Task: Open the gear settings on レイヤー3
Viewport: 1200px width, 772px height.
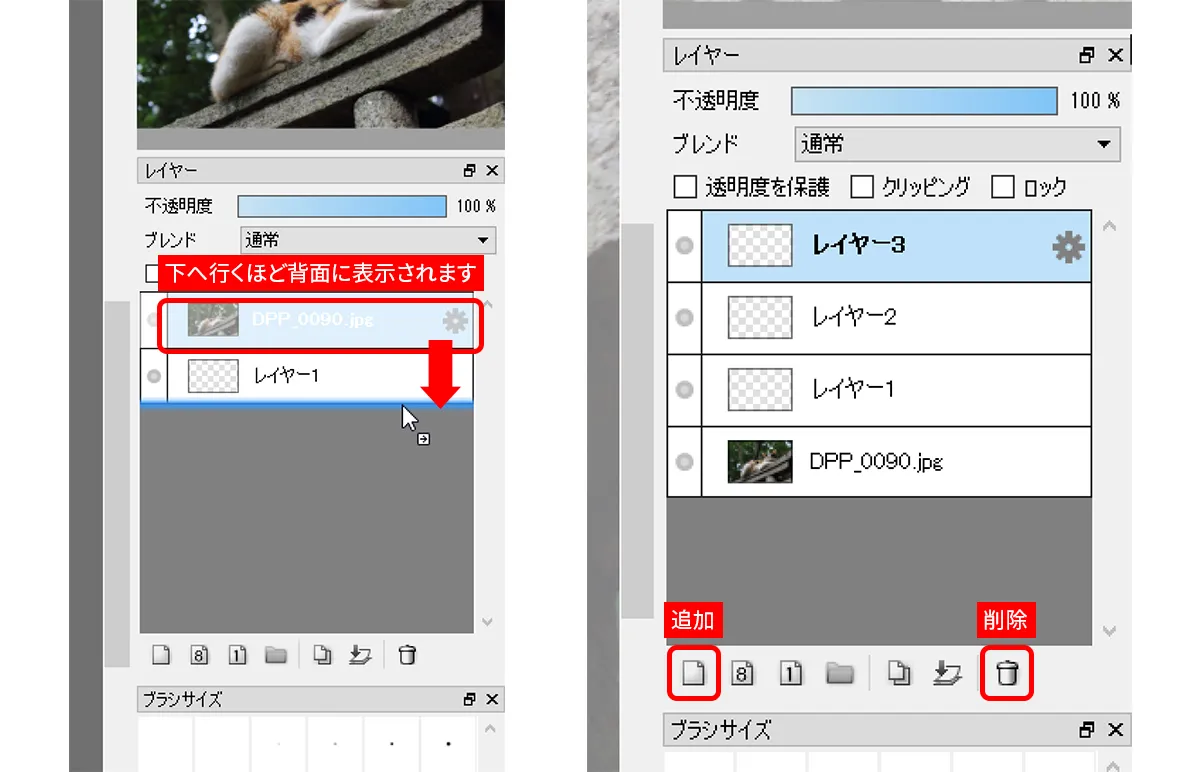Action: (1068, 246)
